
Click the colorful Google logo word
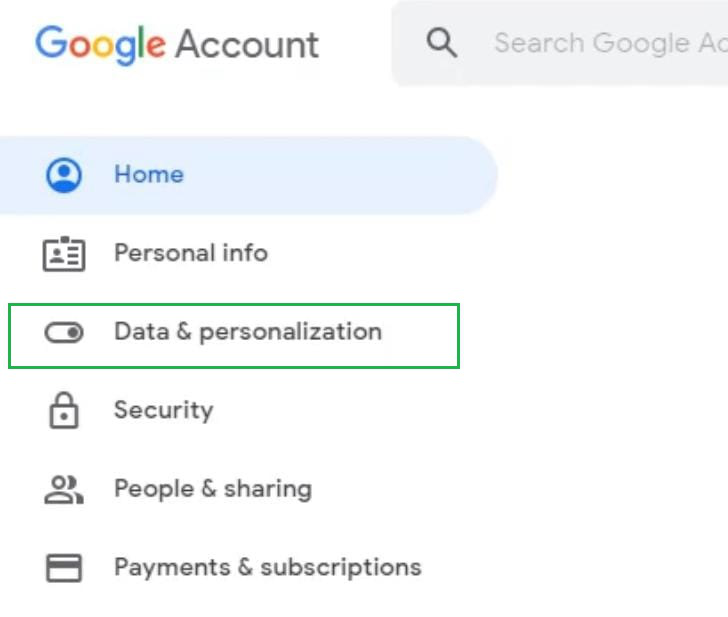100,44
